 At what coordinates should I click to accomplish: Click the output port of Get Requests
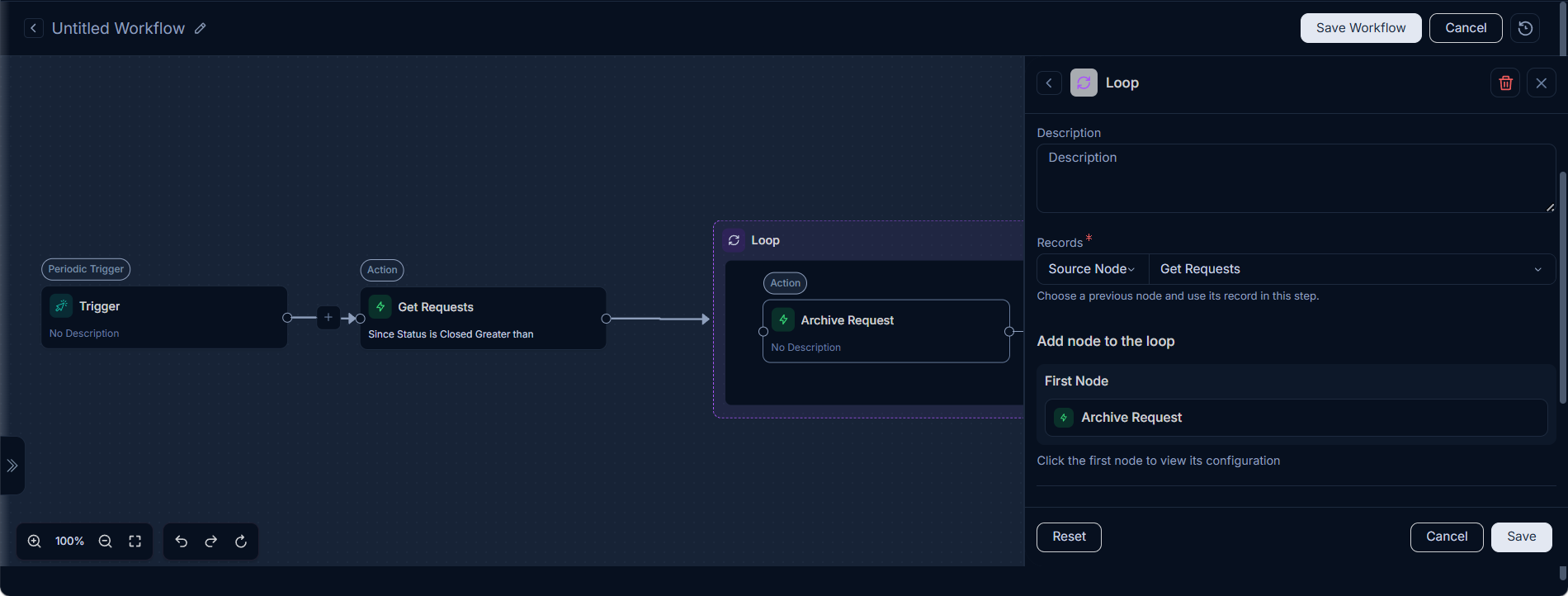[607, 319]
